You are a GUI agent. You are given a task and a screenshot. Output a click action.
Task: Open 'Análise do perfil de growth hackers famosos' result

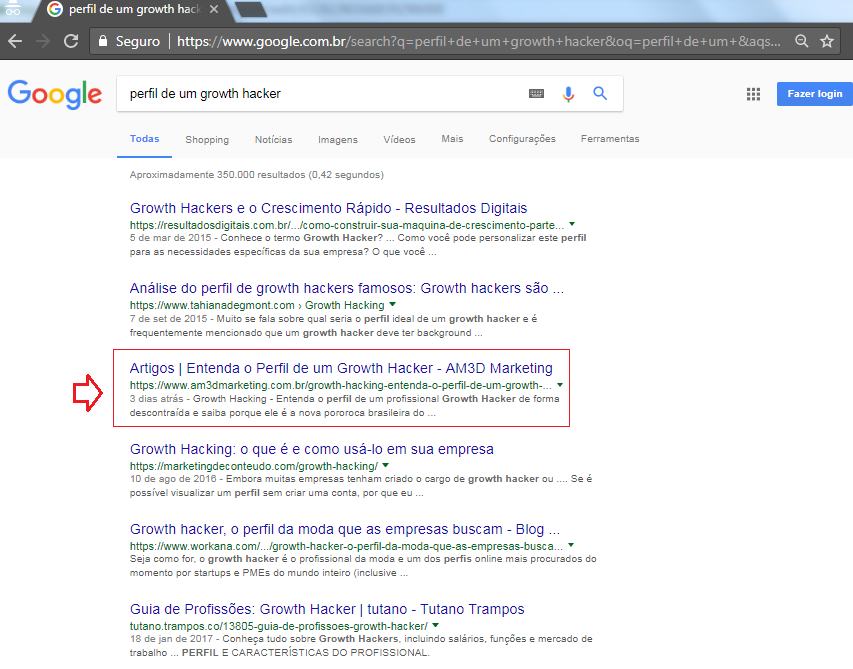[347, 288]
